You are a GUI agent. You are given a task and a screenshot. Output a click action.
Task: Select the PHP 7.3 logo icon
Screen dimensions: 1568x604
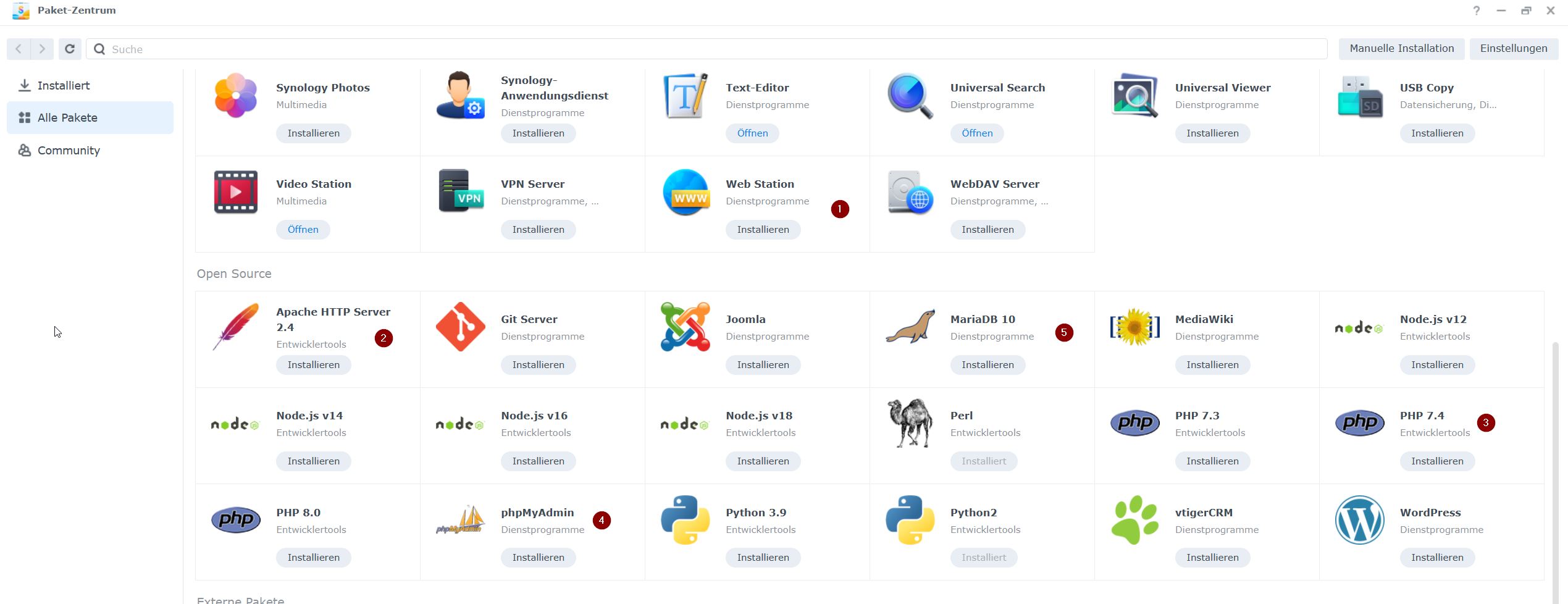coord(1135,423)
